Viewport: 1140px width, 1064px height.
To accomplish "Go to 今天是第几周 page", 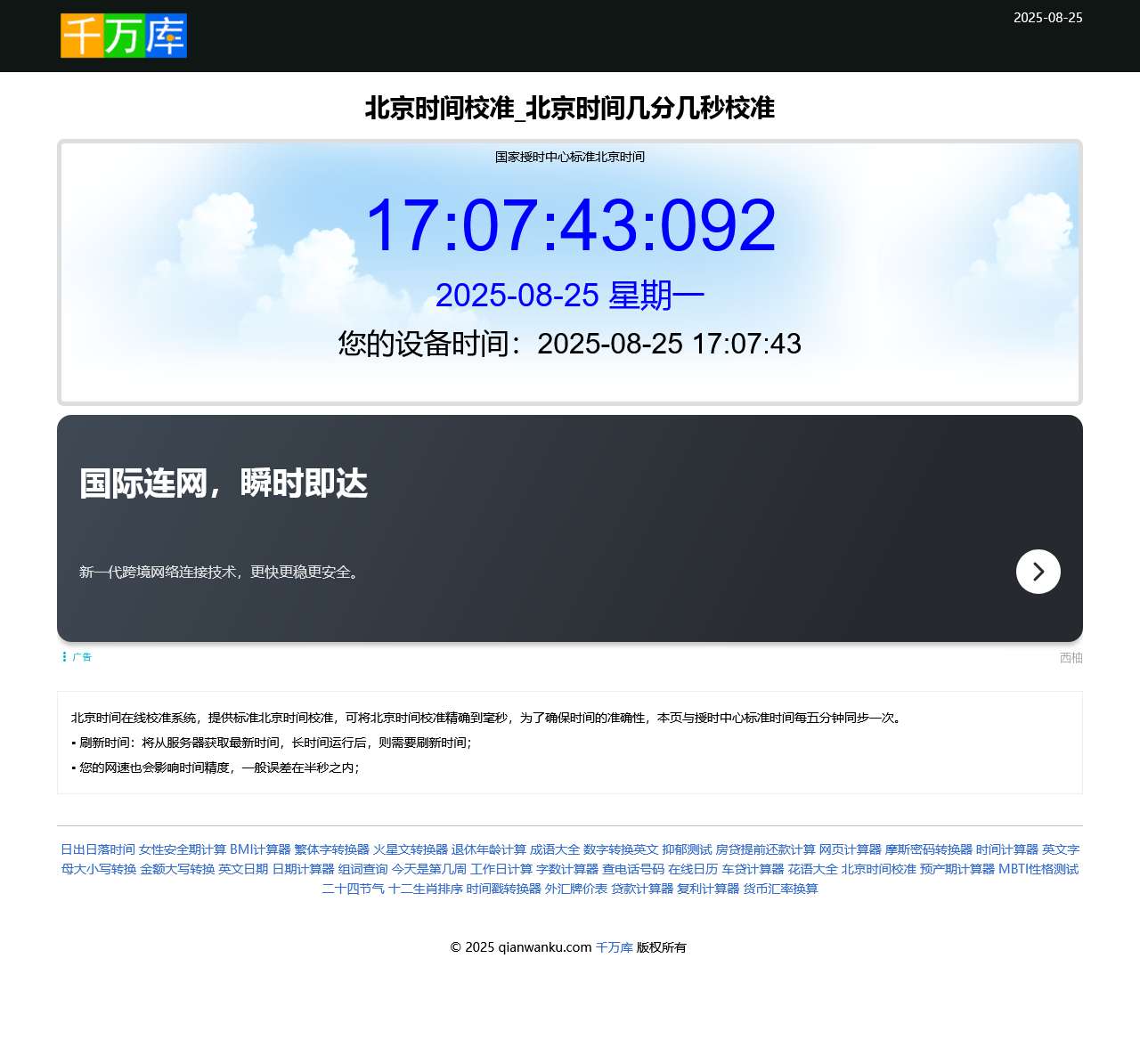I will coord(428,869).
